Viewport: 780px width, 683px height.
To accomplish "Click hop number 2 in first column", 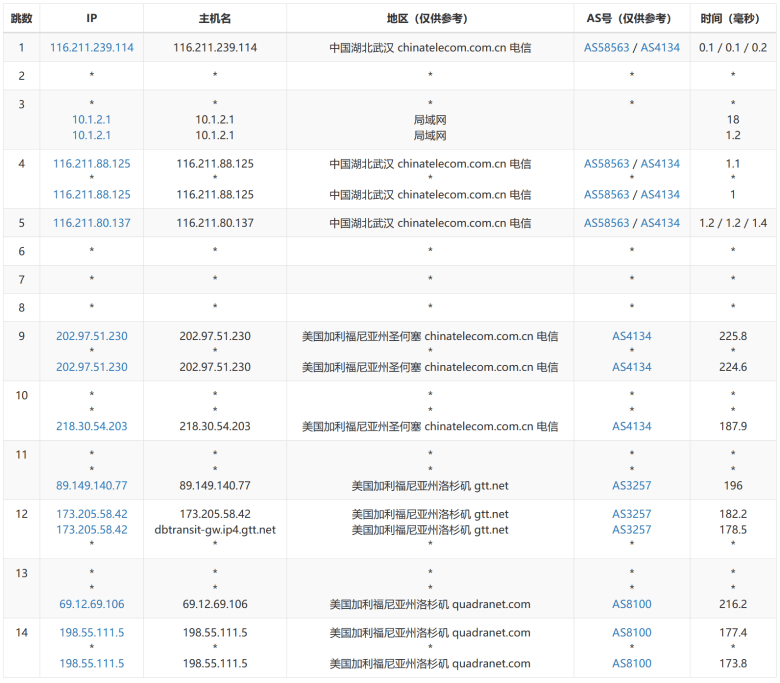I will [x=21, y=76].
